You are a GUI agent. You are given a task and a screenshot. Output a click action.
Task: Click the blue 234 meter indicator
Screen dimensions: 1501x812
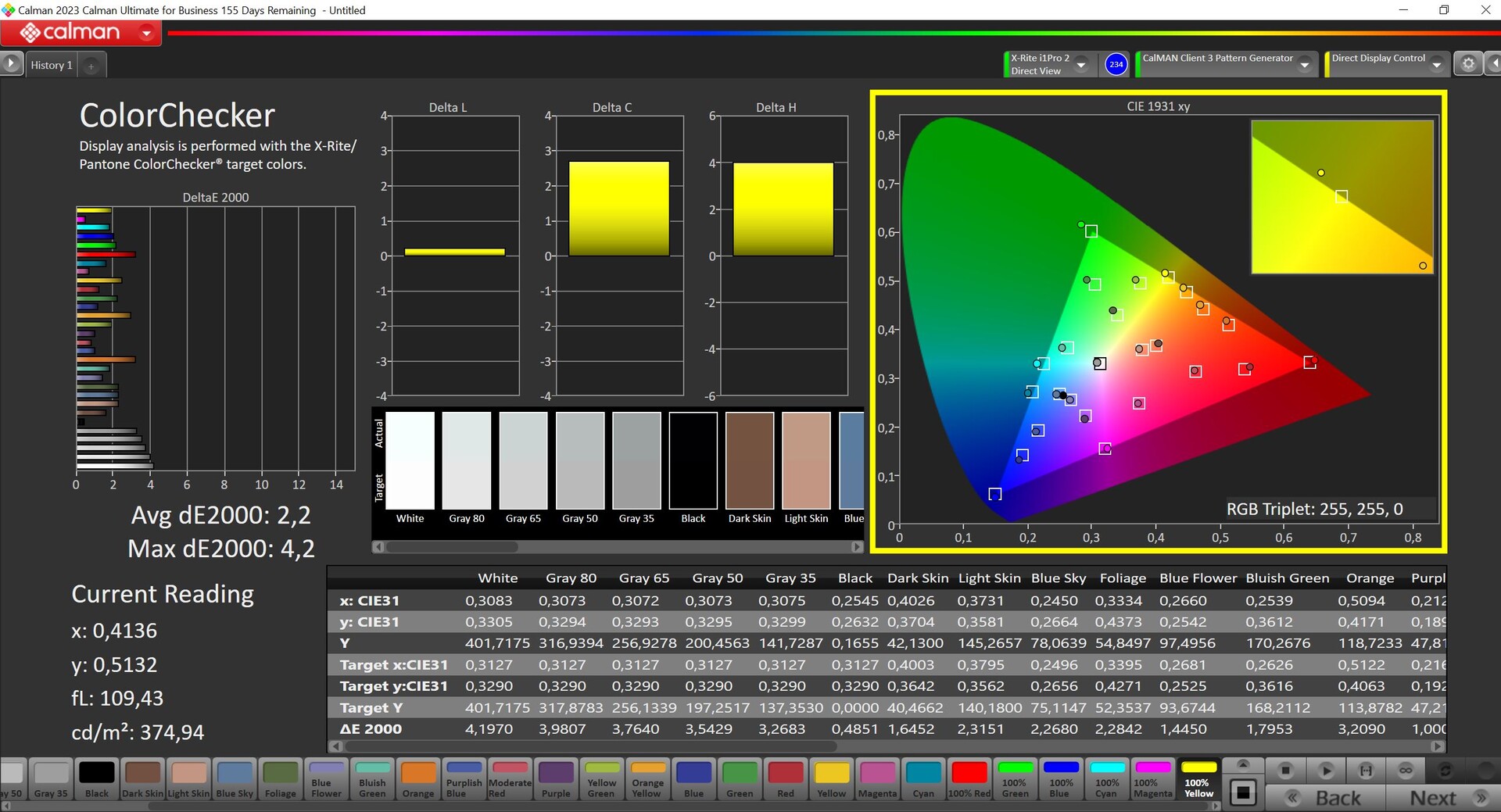pos(1116,65)
